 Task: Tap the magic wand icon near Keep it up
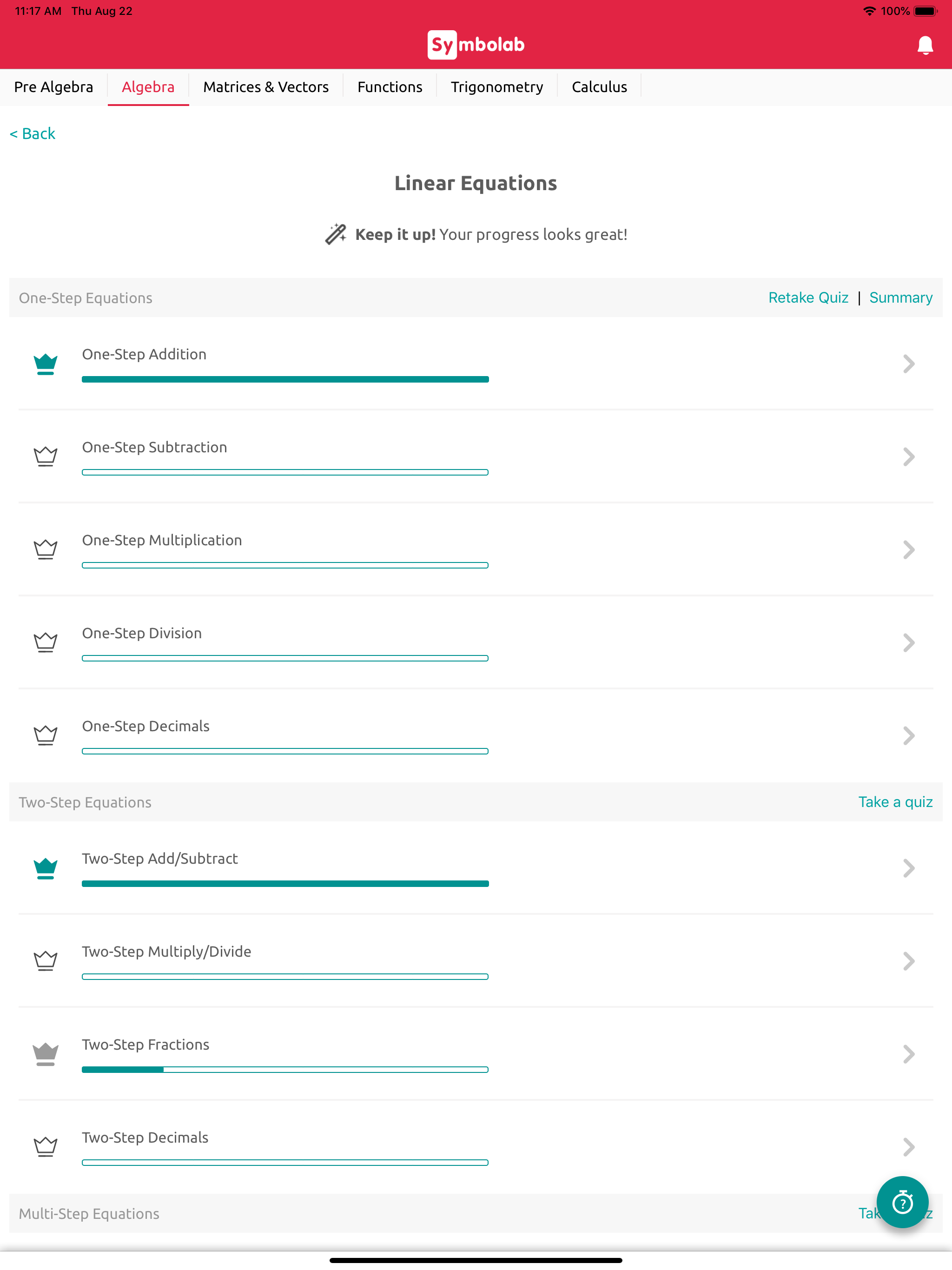[336, 234]
